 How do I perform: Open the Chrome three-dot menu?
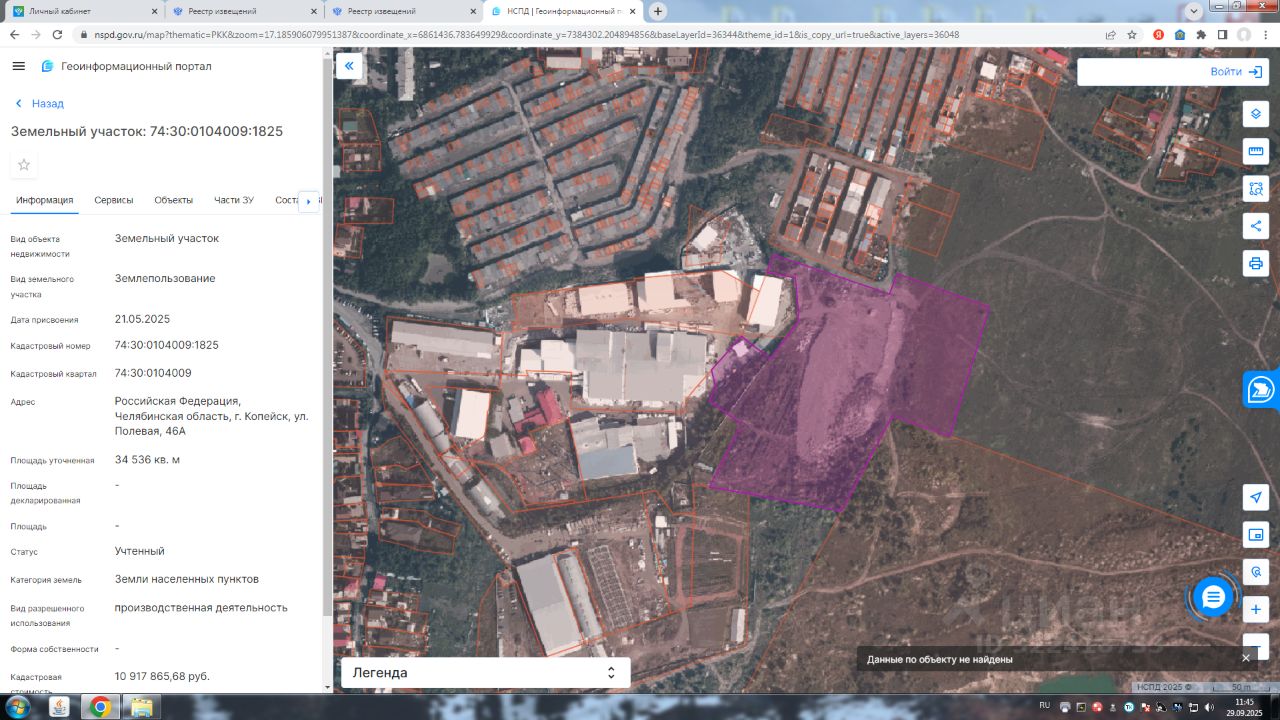click(x=1266, y=34)
